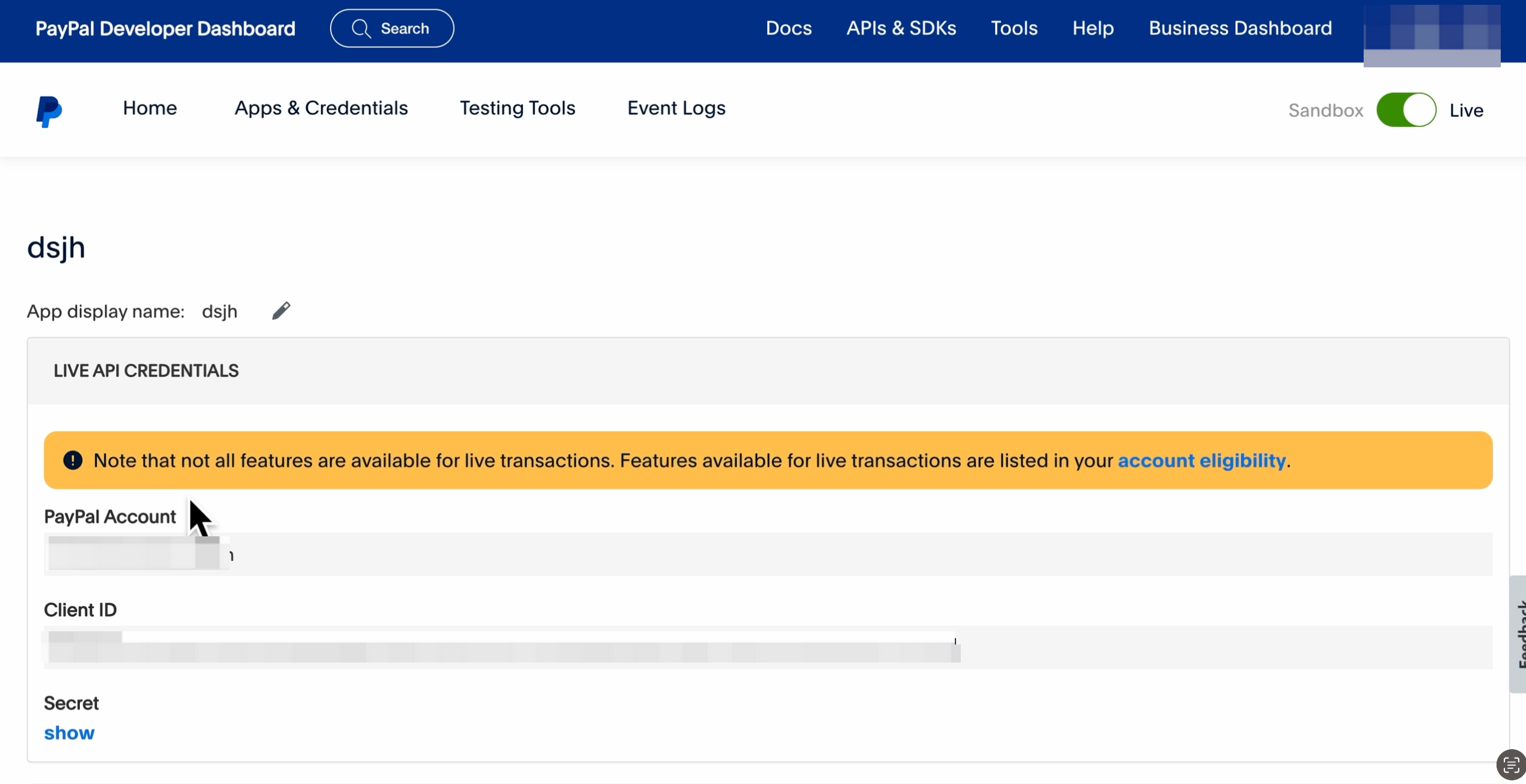
Task: Toggle the Sandbox/Live environment switch
Action: point(1406,110)
